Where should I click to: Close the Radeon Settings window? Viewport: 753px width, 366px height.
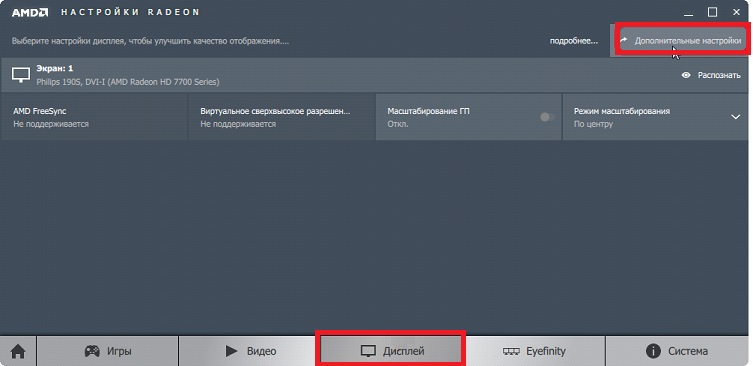(x=737, y=12)
